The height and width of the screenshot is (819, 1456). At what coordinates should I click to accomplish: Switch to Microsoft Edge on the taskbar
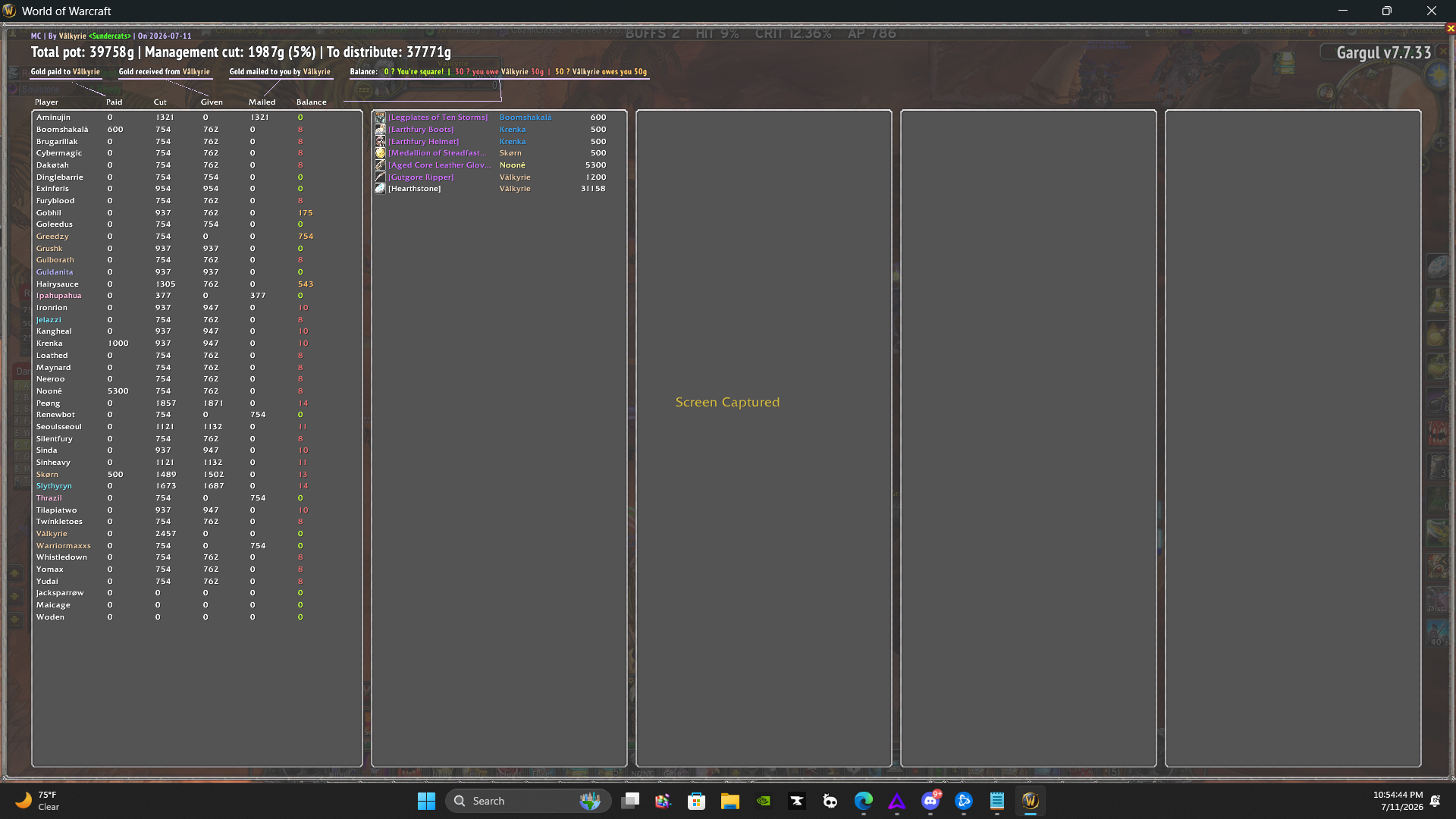[864, 801]
